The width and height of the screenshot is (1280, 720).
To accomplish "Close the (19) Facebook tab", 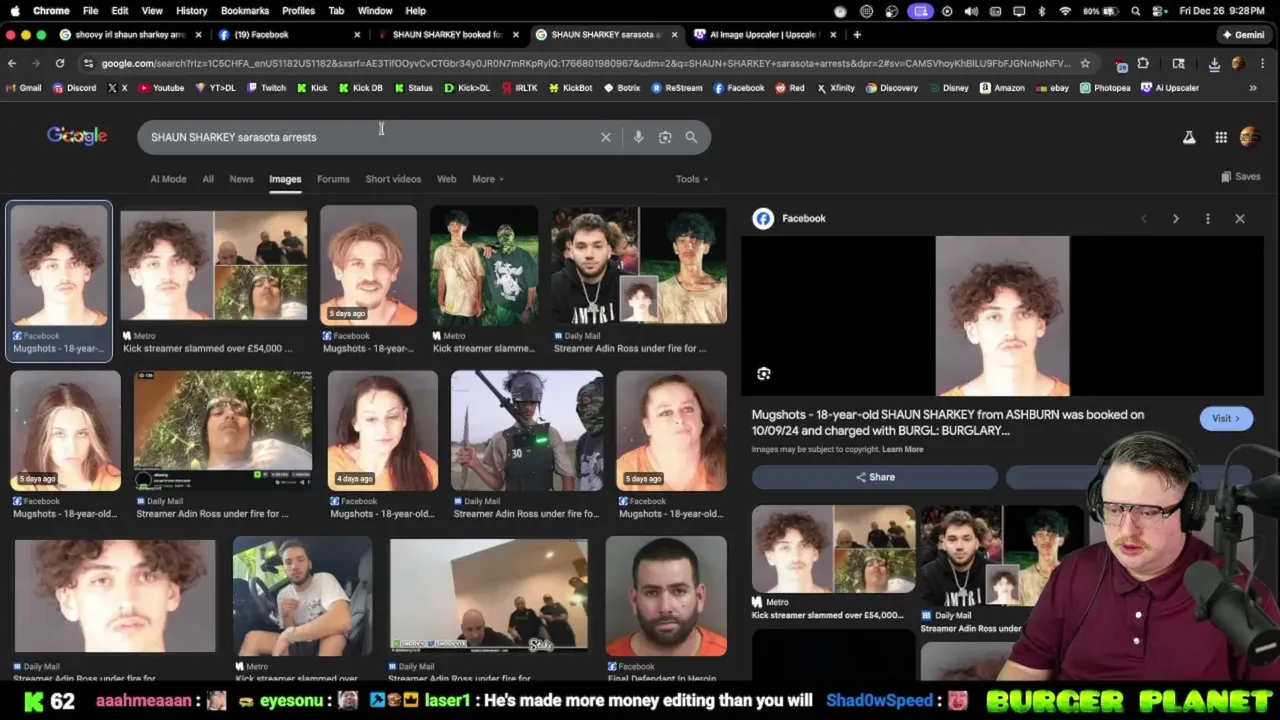I will tap(357, 34).
